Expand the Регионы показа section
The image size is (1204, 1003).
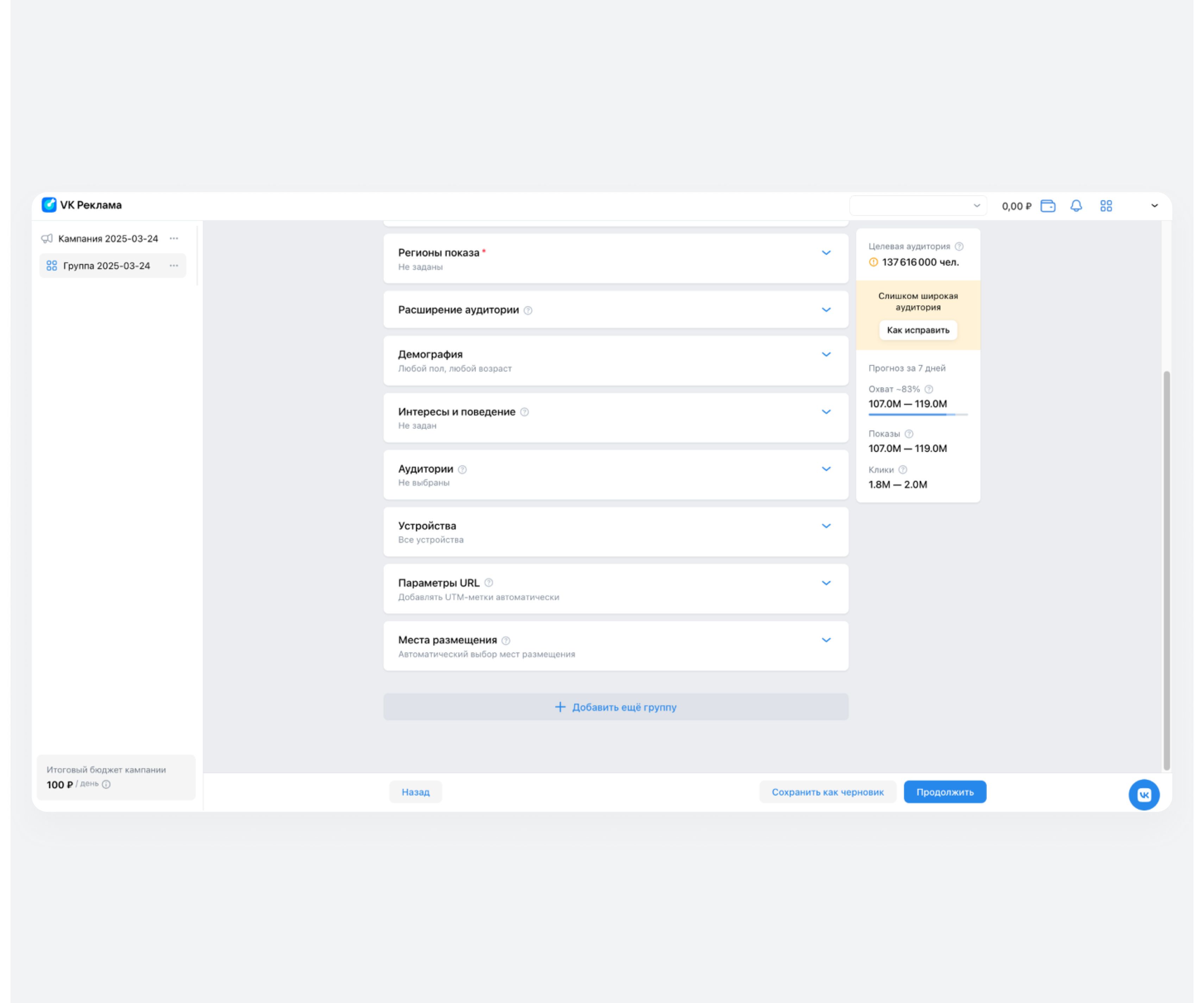click(826, 253)
